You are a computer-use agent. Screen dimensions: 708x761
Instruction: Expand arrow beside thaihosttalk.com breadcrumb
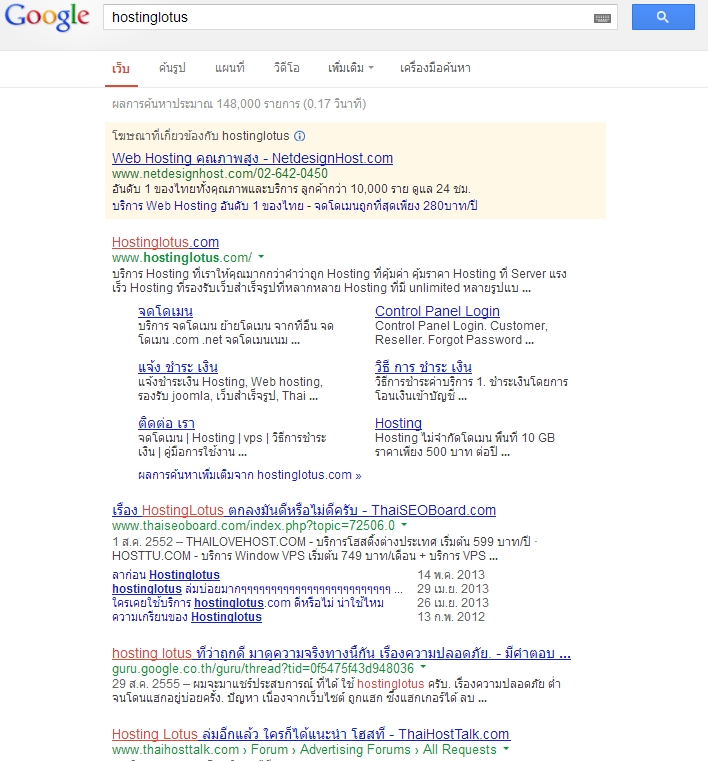point(505,749)
